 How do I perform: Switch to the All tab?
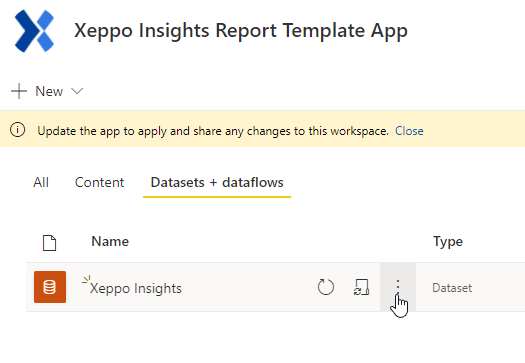41,183
